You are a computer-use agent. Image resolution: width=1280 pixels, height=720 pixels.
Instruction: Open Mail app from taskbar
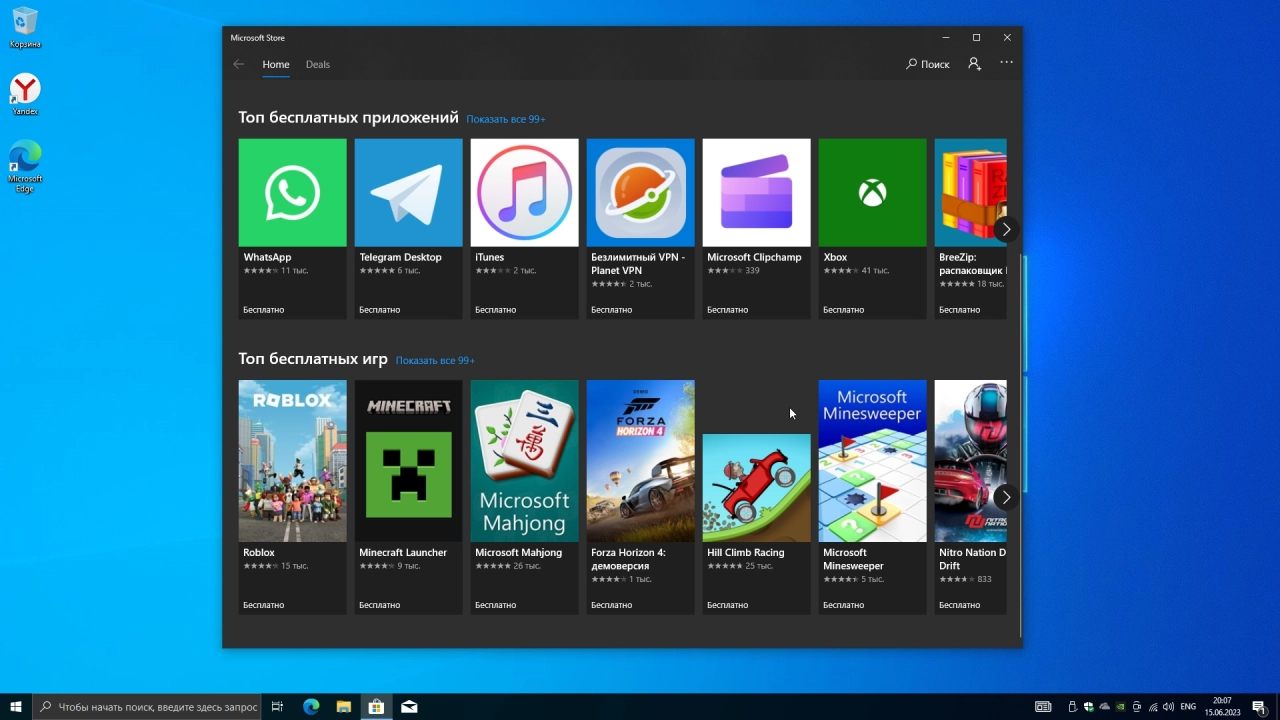[409, 707]
